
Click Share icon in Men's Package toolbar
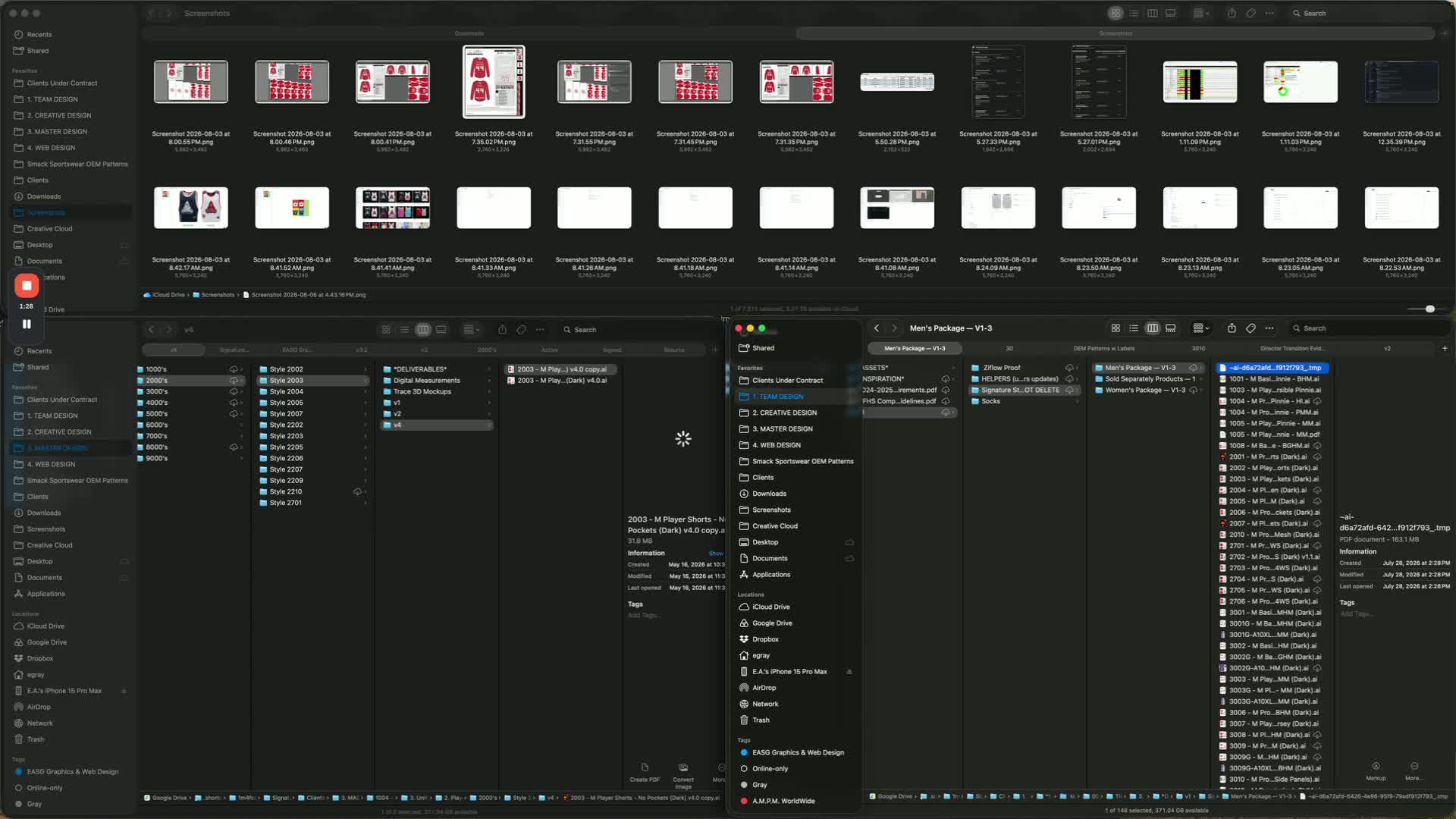point(1232,328)
